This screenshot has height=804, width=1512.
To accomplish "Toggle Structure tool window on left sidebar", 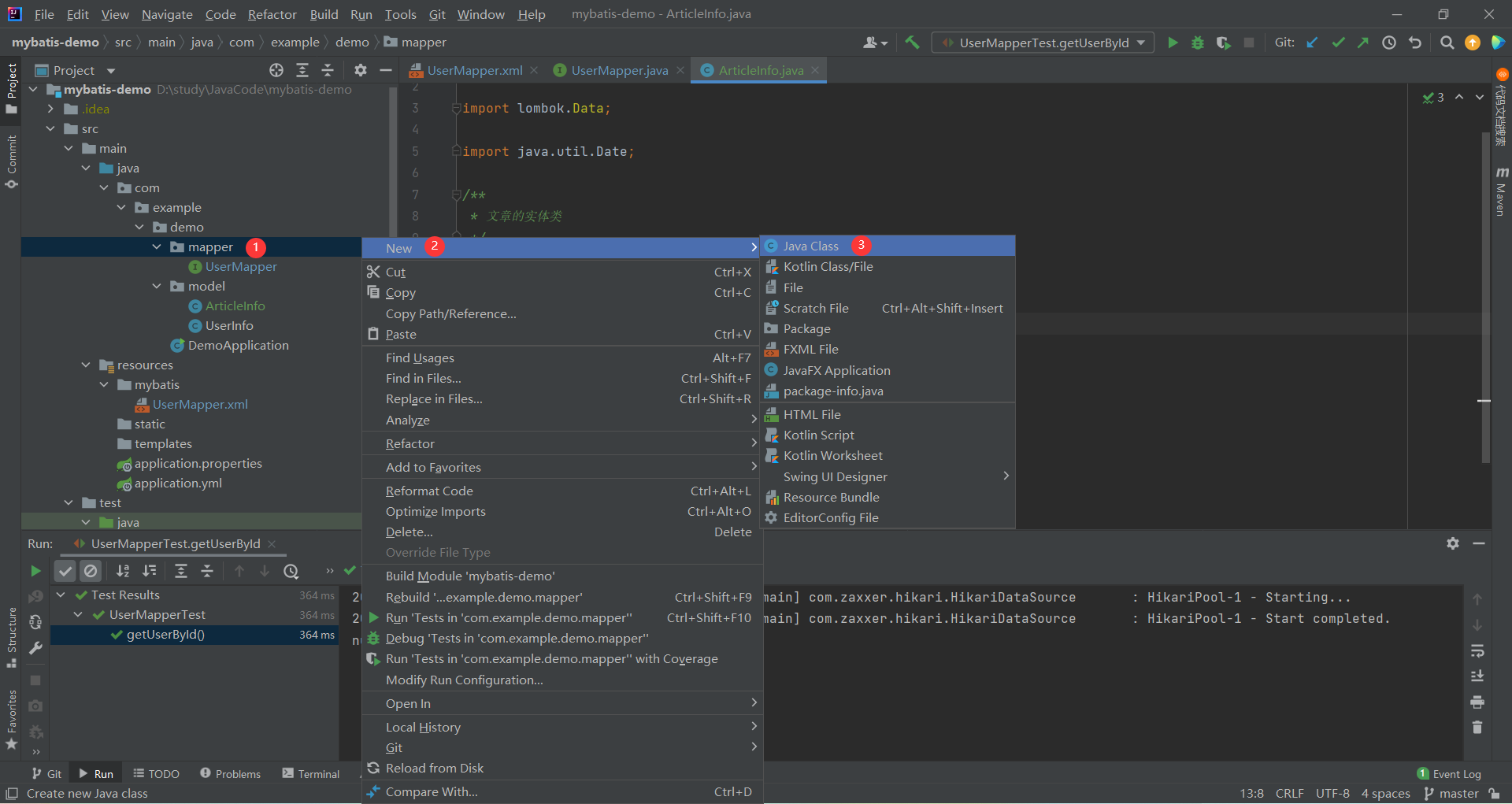I will pos(11,638).
